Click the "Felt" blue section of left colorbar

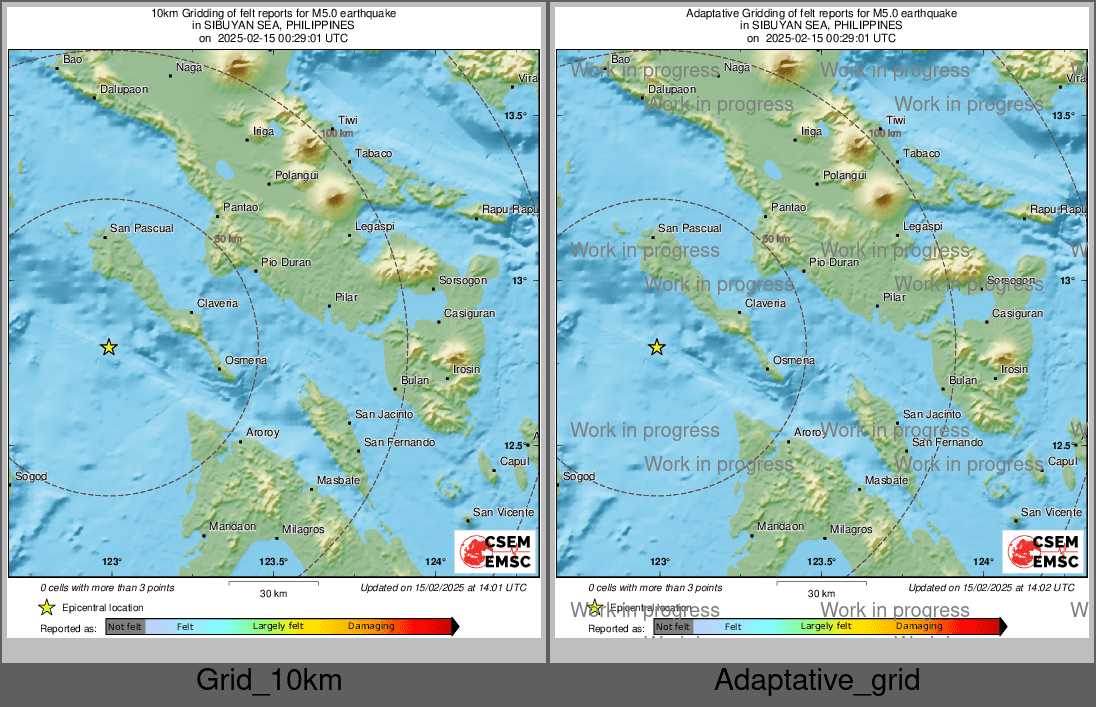point(185,627)
